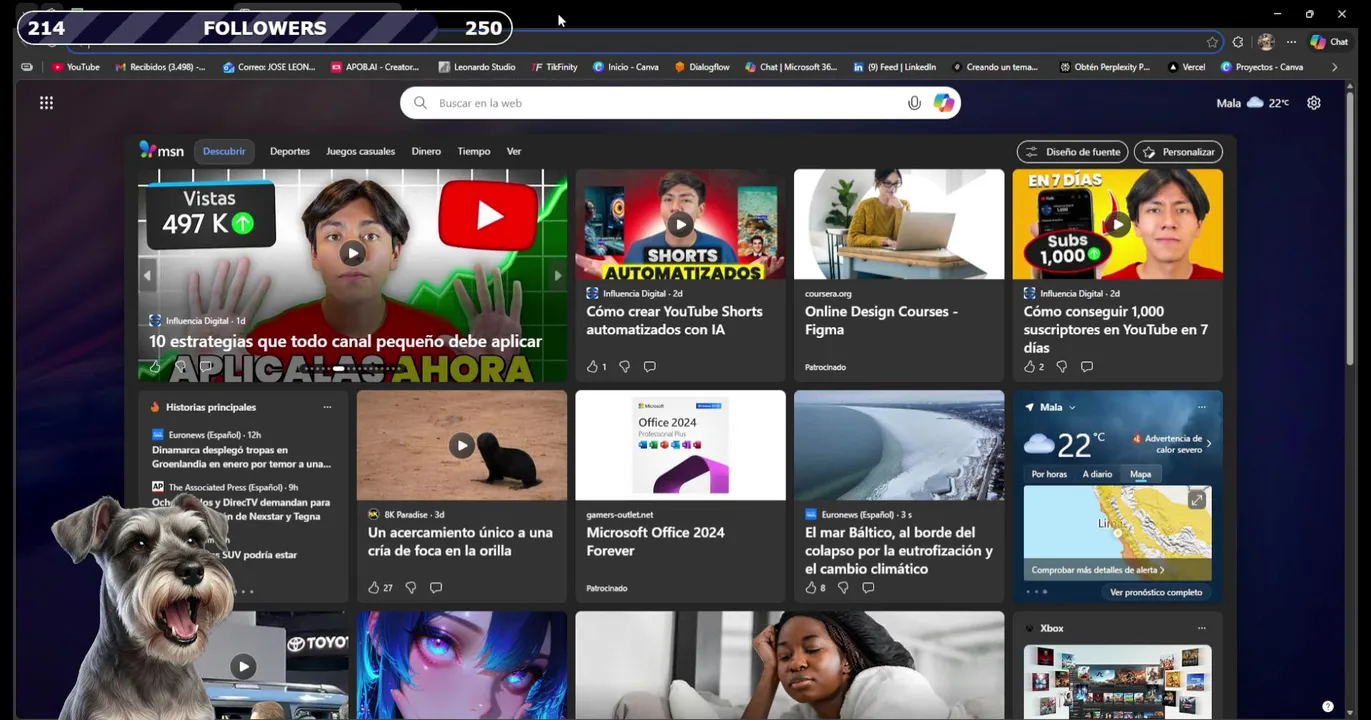Switch weather card to Por horas

tap(1049, 474)
